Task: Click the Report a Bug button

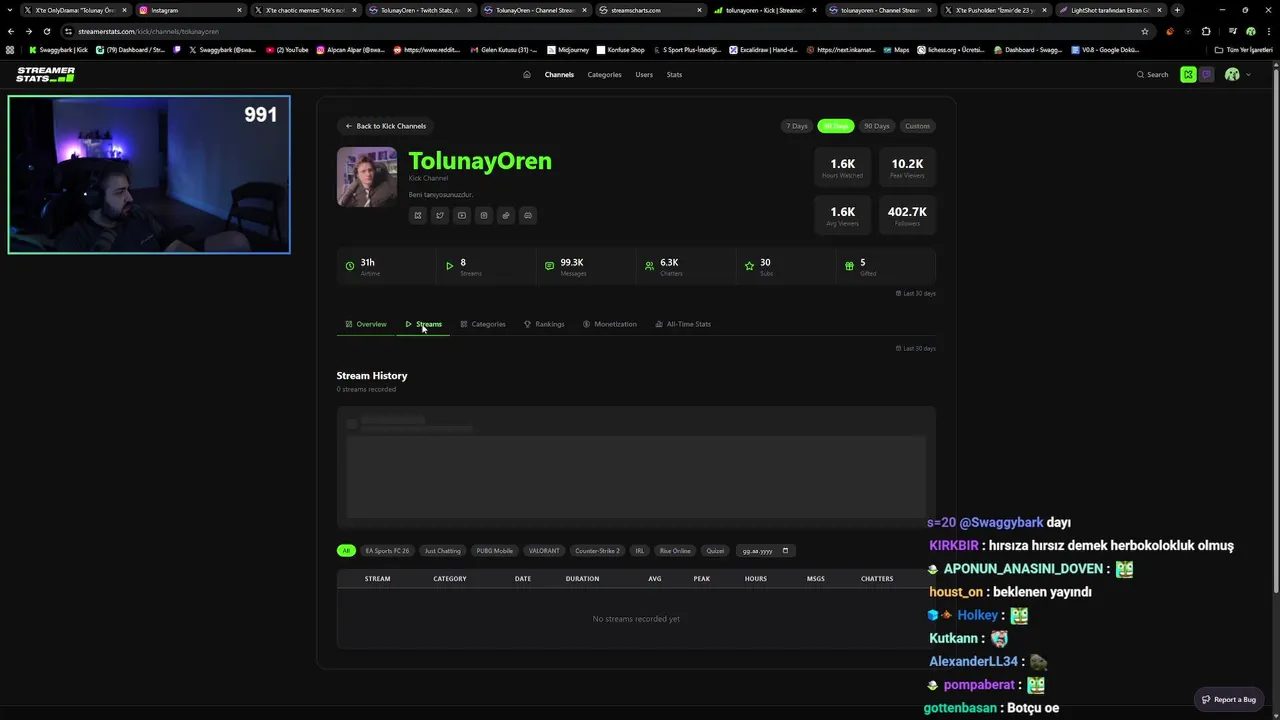Action: pyautogui.click(x=1228, y=699)
